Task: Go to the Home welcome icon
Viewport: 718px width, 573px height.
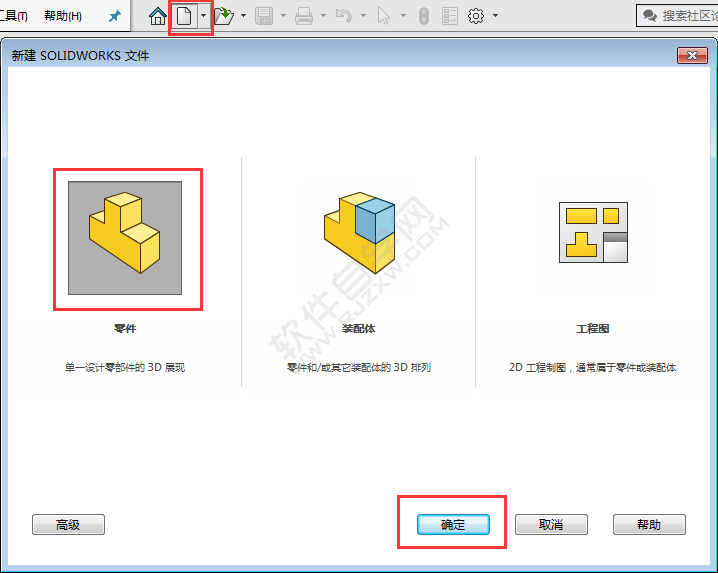Action: 158,16
